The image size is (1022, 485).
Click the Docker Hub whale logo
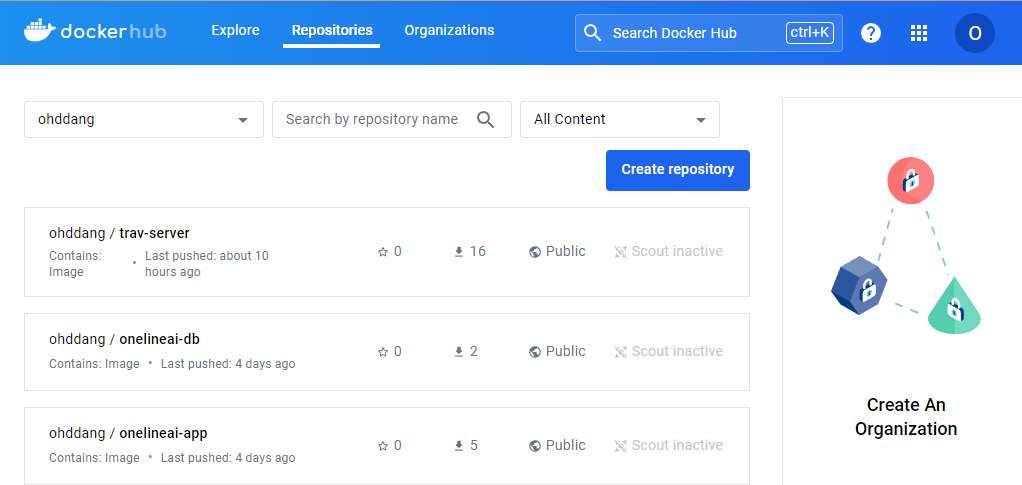pyautogui.click(x=40, y=31)
